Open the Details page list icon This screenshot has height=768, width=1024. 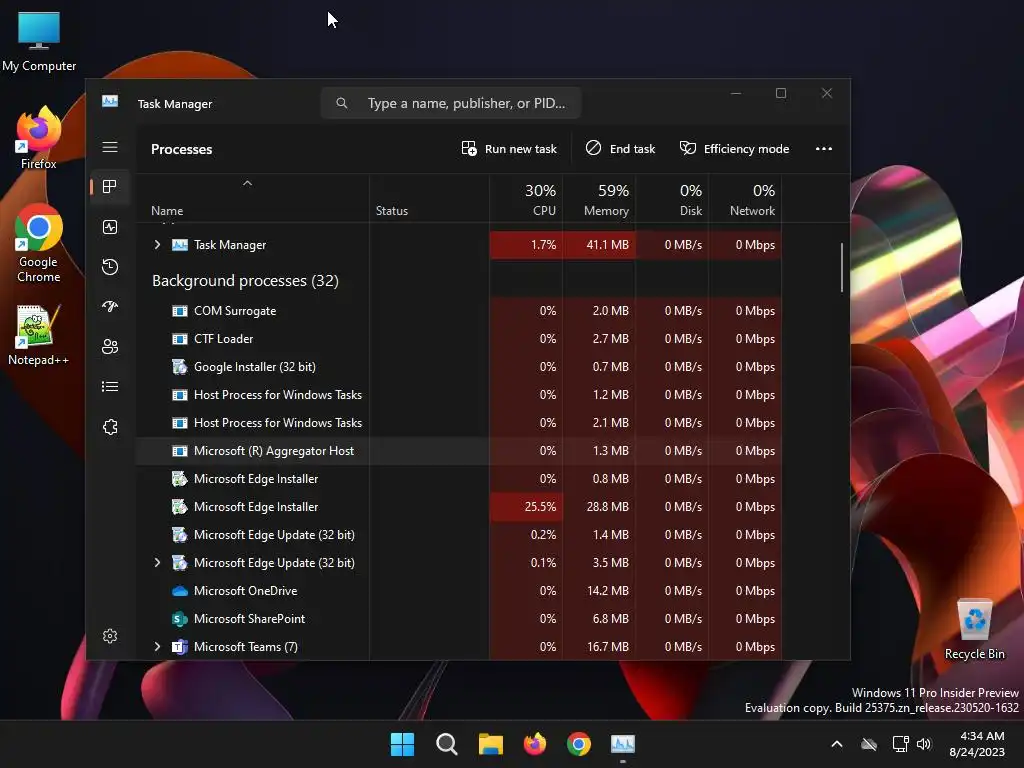[x=110, y=387]
